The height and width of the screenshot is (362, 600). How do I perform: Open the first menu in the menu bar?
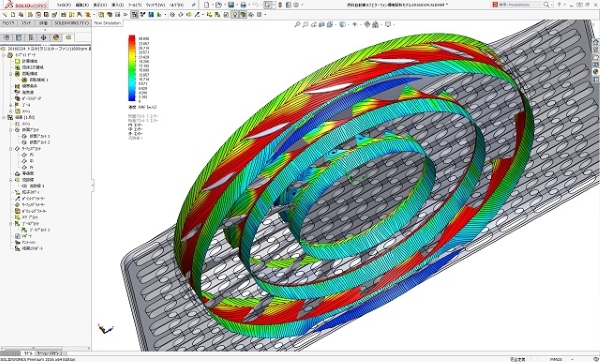point(64,5)
